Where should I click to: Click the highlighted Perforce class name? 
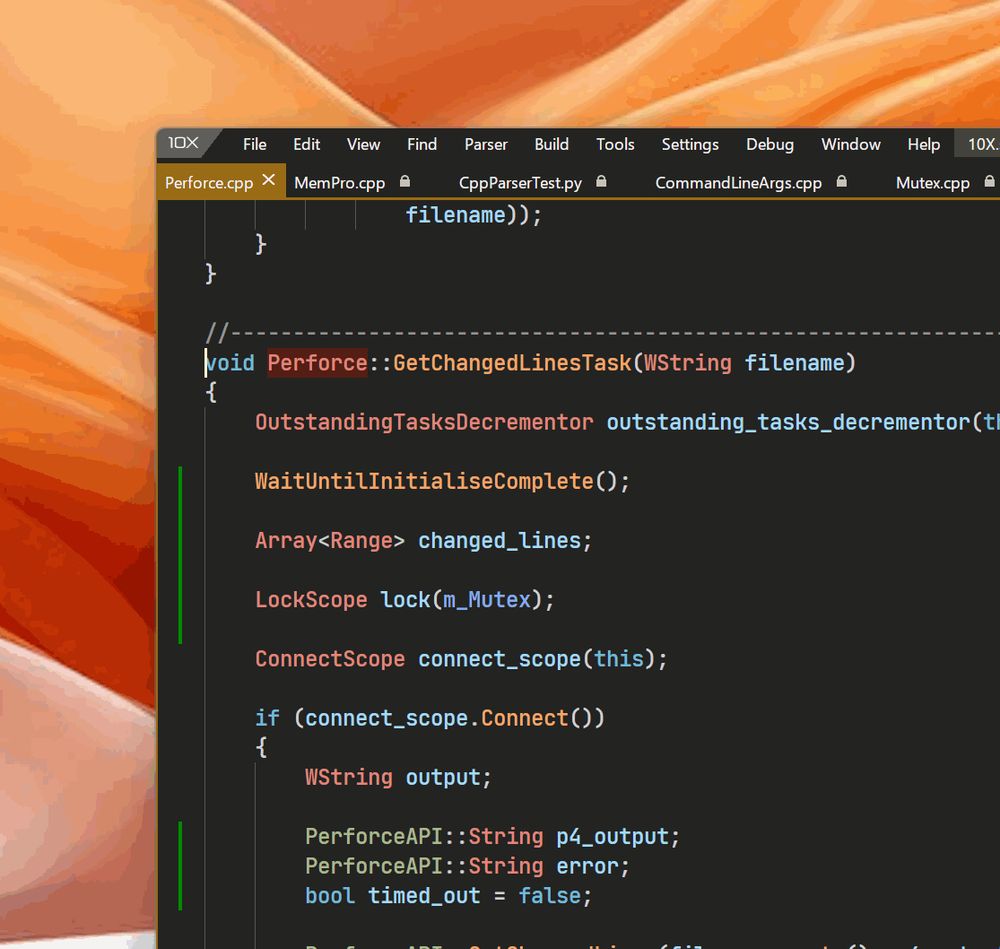317,362
